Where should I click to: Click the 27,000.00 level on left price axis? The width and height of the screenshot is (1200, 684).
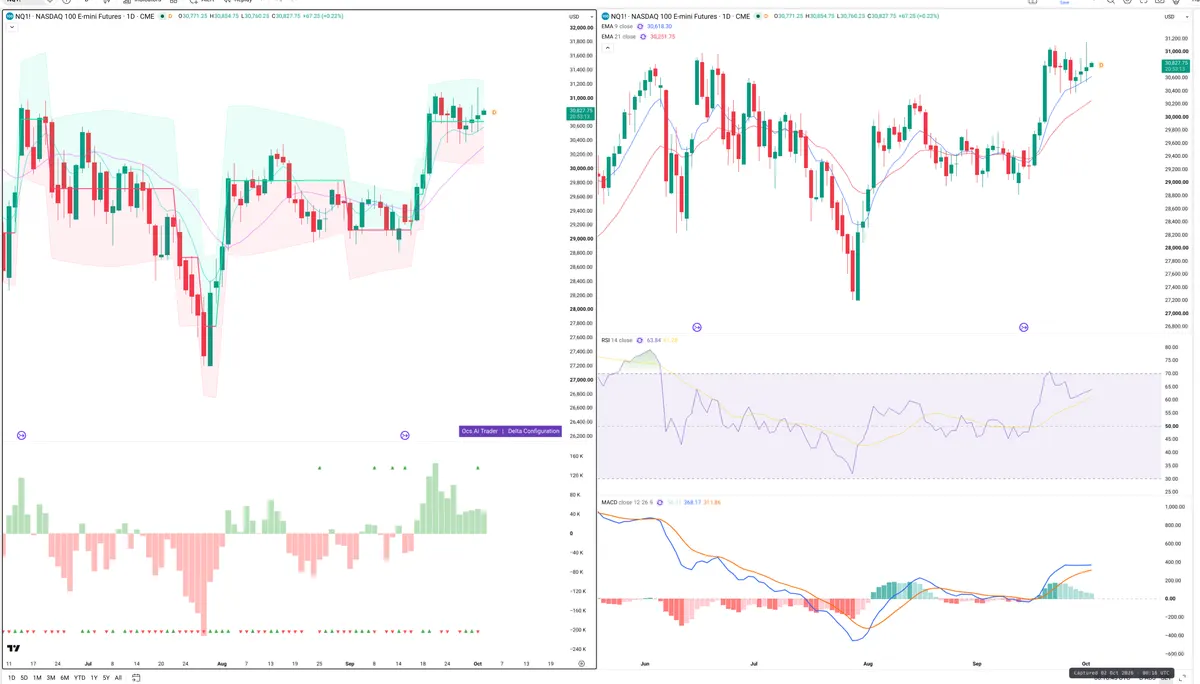pyautogui.click(x=580, y=380)
